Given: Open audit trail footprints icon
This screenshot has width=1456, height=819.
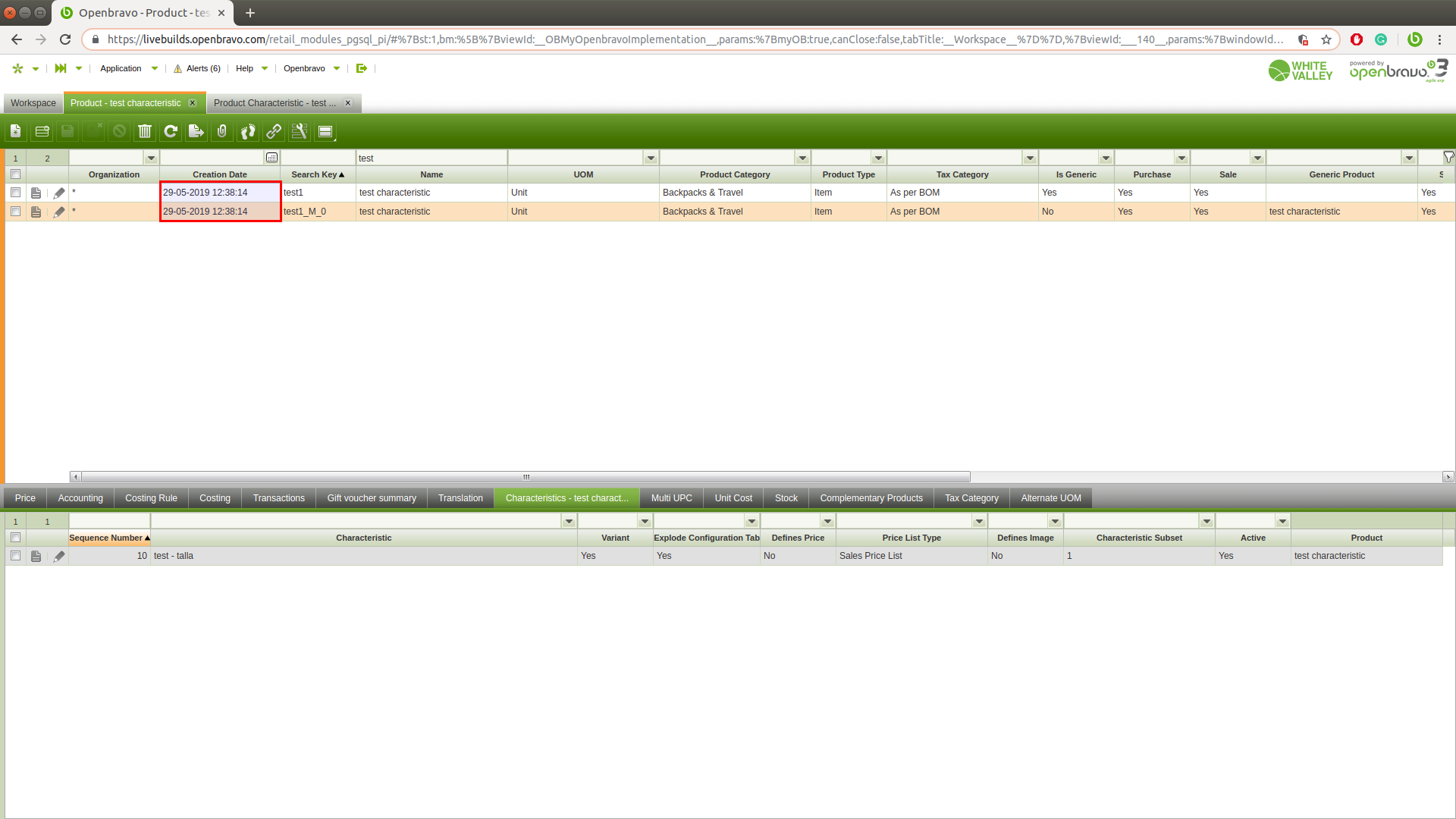Looking at the screenshot, I should [x=248, y=131].
